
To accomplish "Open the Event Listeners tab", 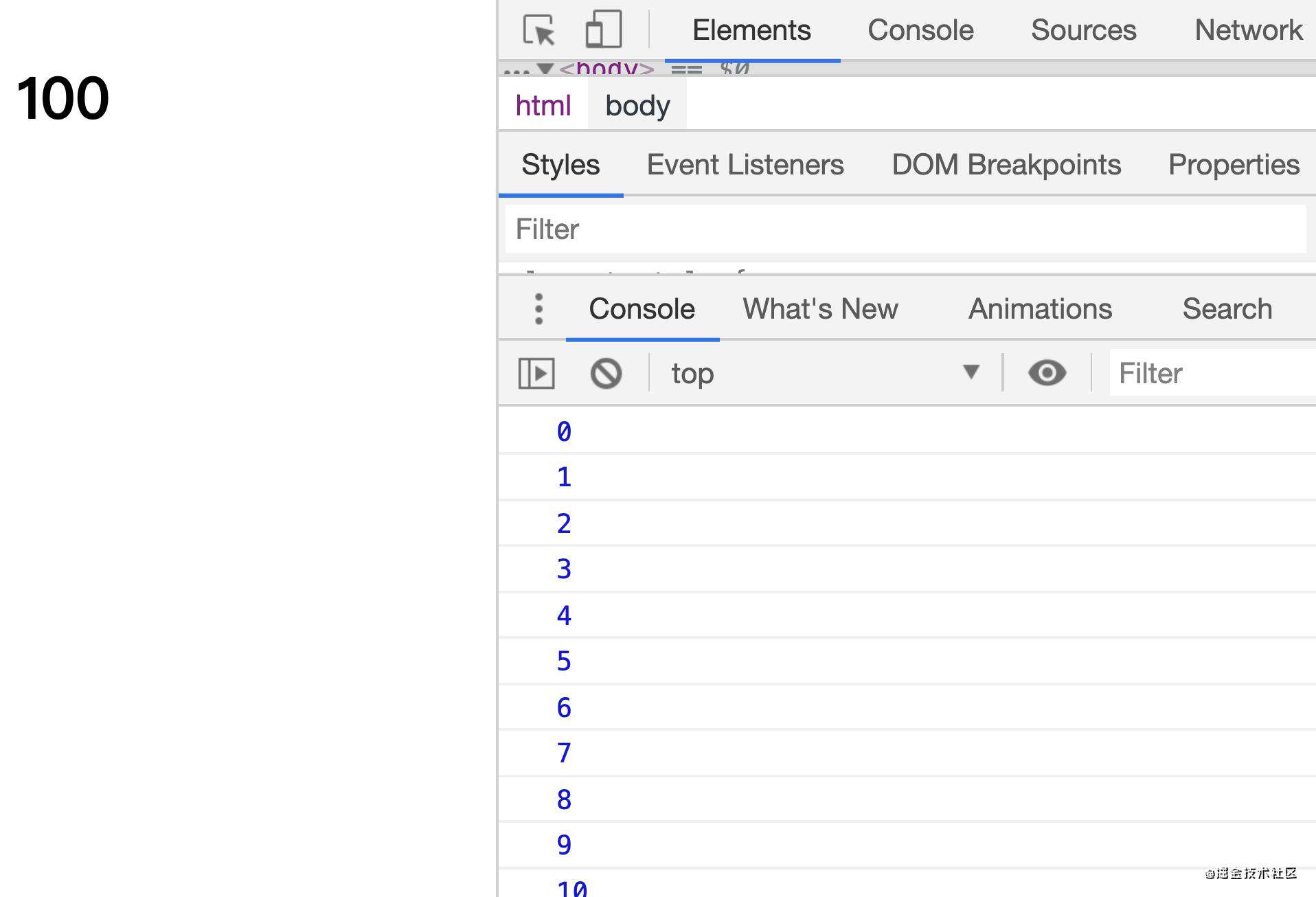I will [x=745, y=165].
